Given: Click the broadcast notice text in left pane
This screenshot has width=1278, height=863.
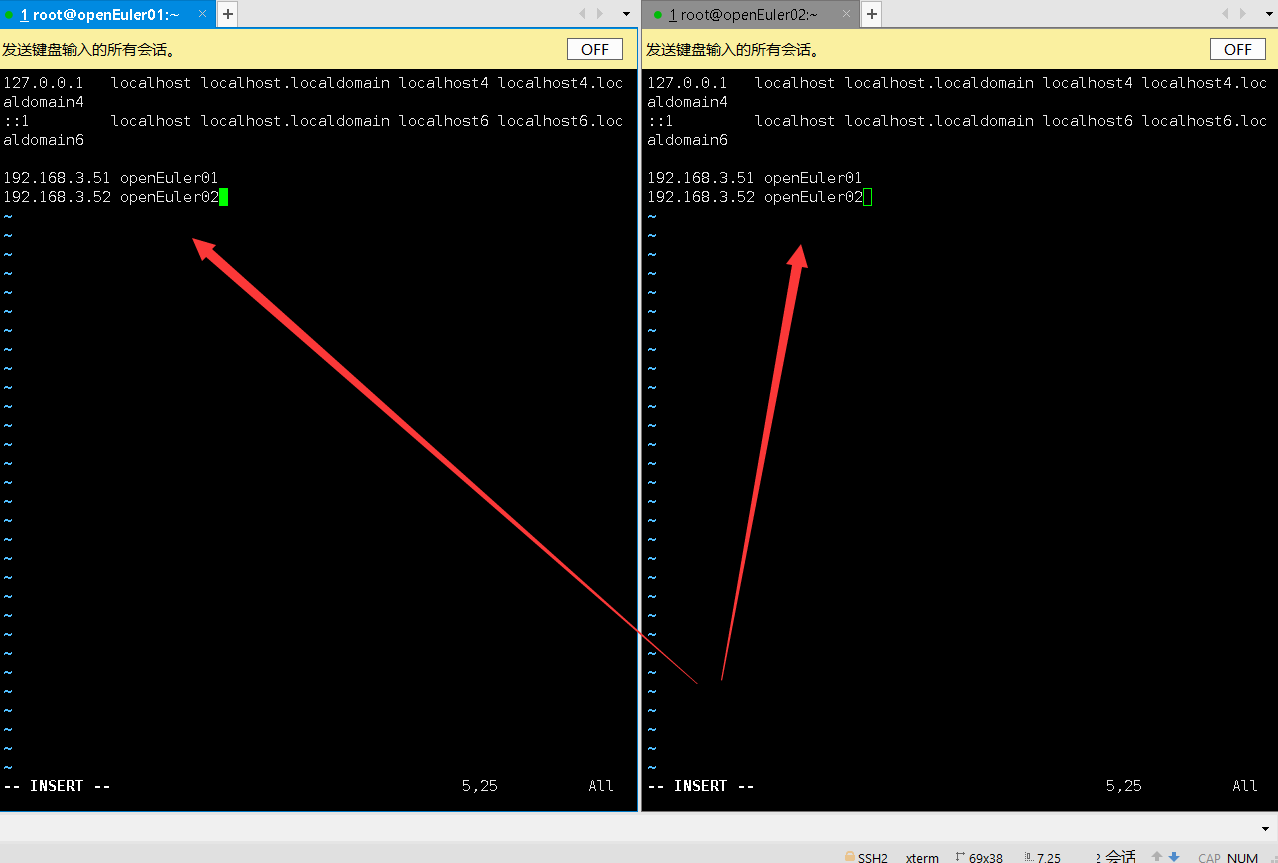Looking at the screenshot, I should 89,50.
